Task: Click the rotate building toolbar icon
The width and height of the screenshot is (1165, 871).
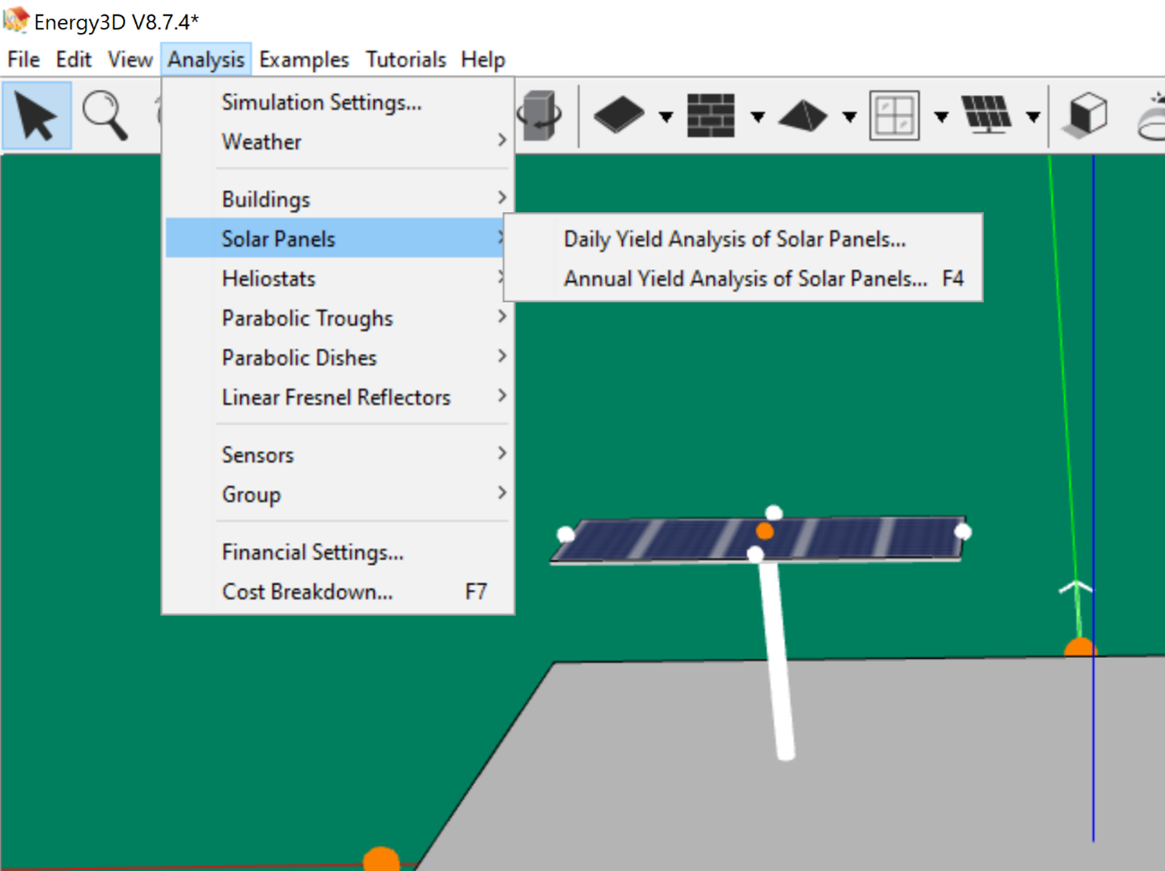Action: click(540, 113)
